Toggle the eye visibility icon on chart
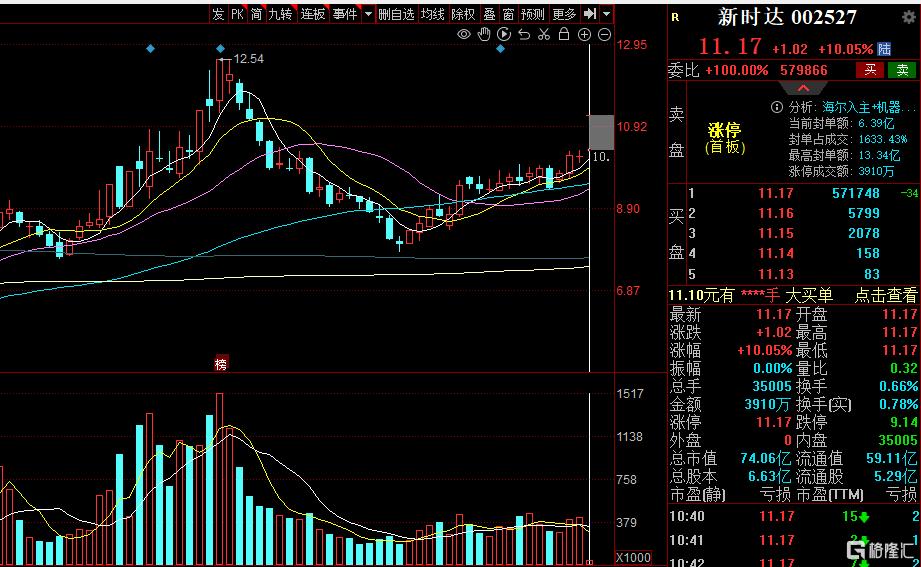 (463, 35)
